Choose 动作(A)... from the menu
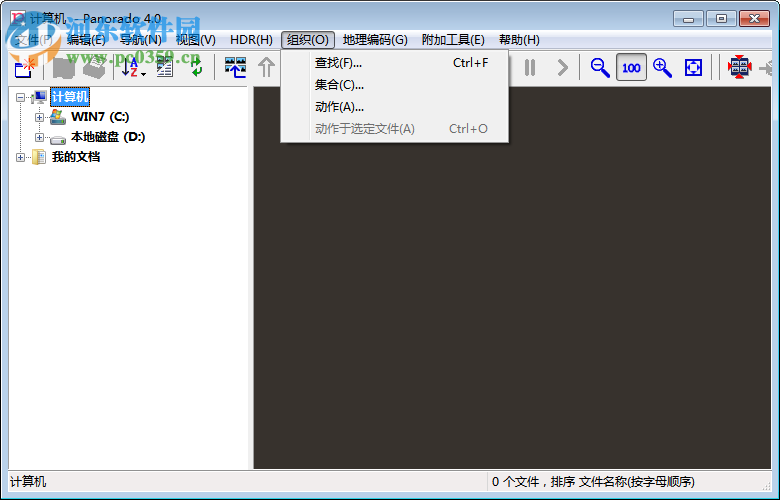This screenshot has width=780, height=500. 394,106
